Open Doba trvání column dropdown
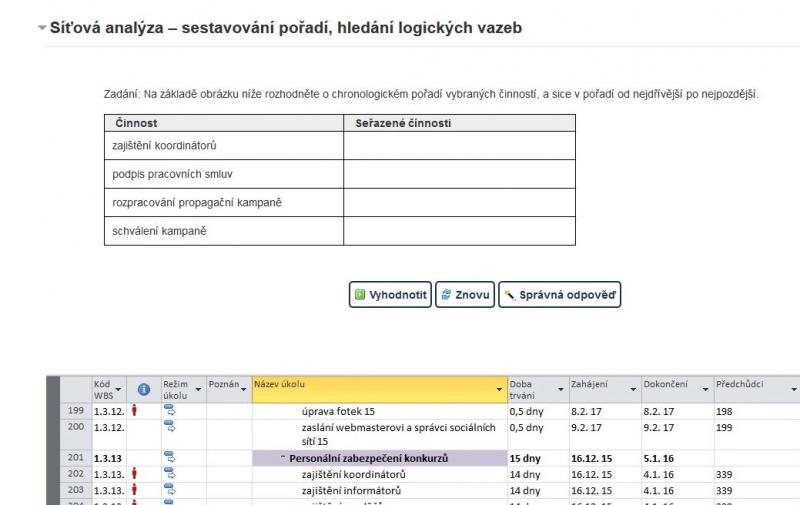The height and width of the screenshot is (505, 800). 561,390
